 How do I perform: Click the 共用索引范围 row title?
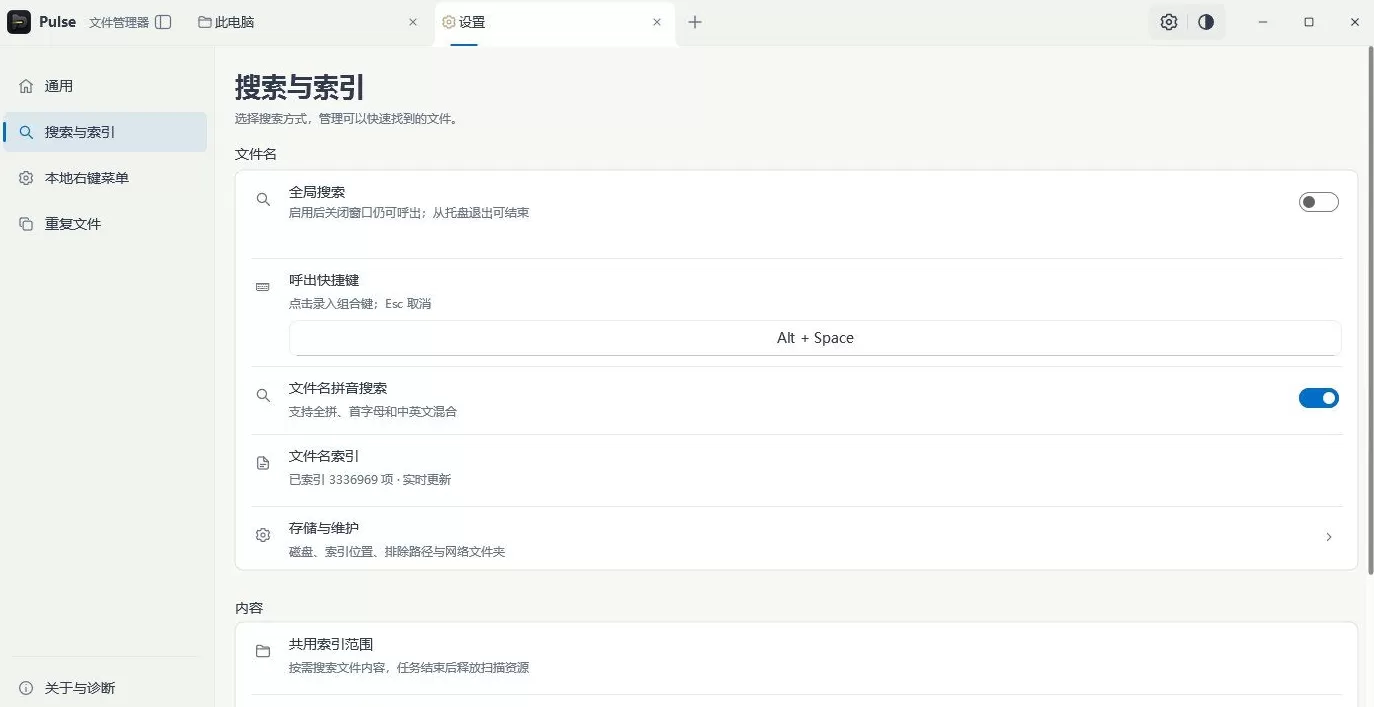pos(331,645)
